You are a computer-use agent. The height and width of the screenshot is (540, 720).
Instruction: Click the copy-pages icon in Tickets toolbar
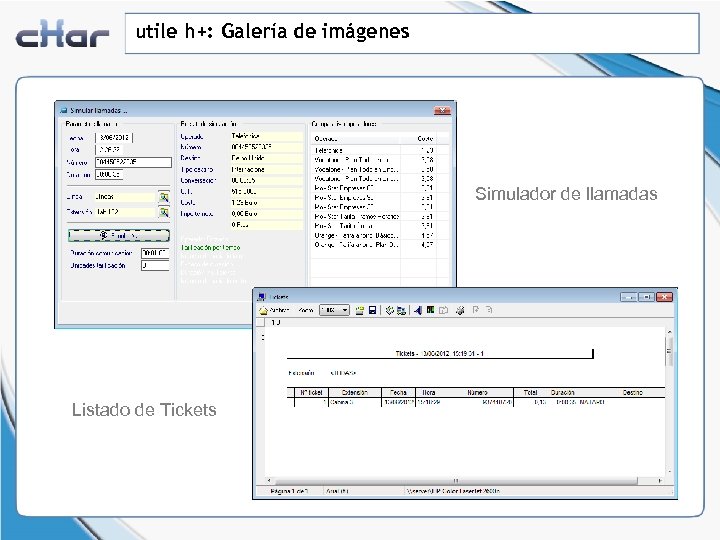tap(443, 310)
